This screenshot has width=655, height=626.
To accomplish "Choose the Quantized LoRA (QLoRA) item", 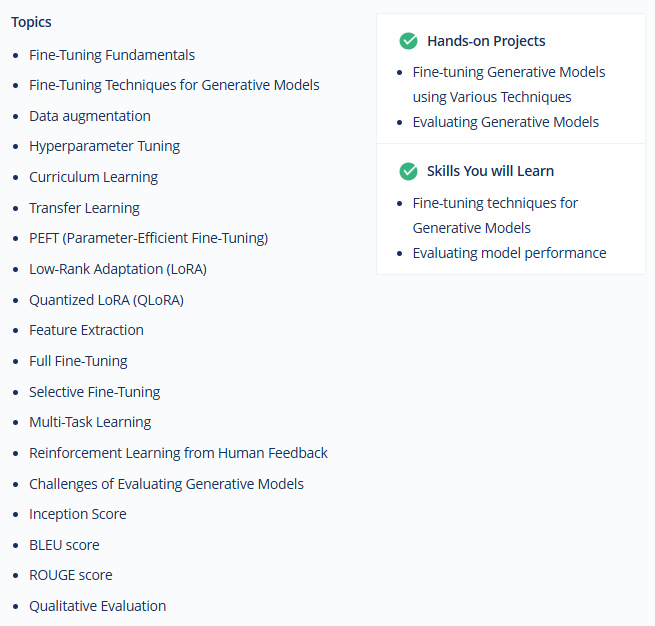I will click(x=107, y=300).
